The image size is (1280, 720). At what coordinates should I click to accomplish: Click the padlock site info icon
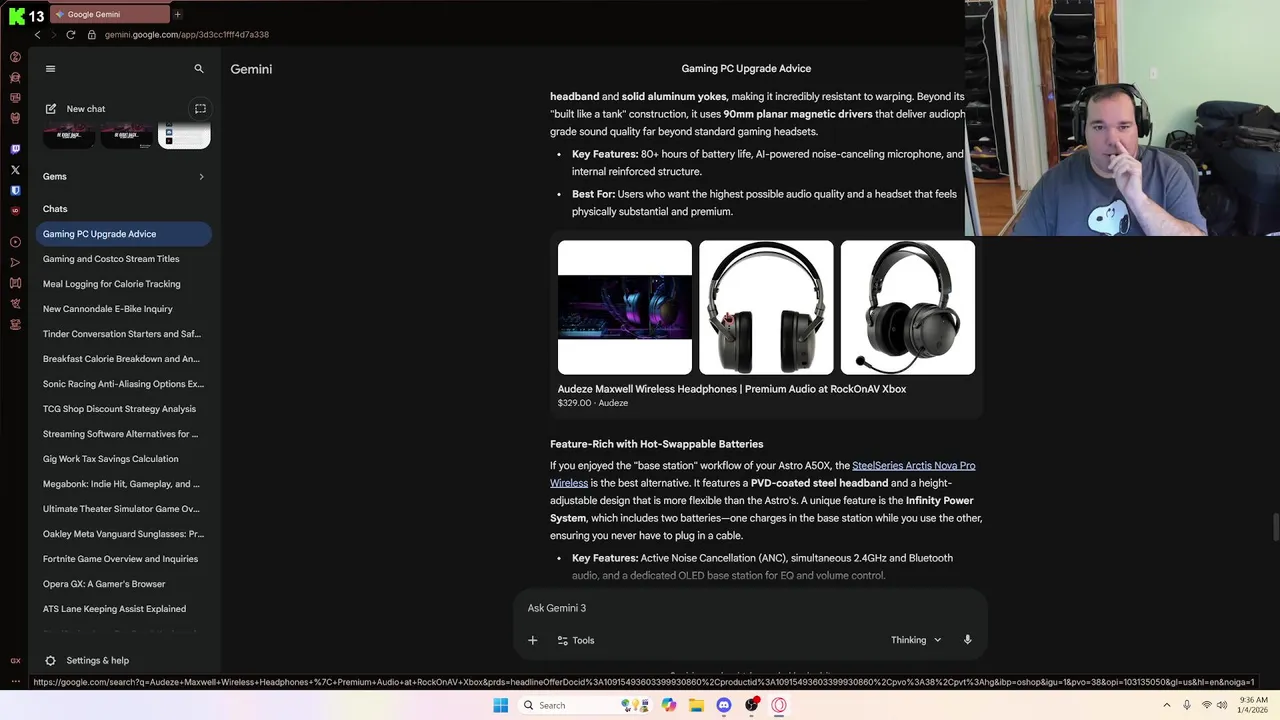(92, 35)
